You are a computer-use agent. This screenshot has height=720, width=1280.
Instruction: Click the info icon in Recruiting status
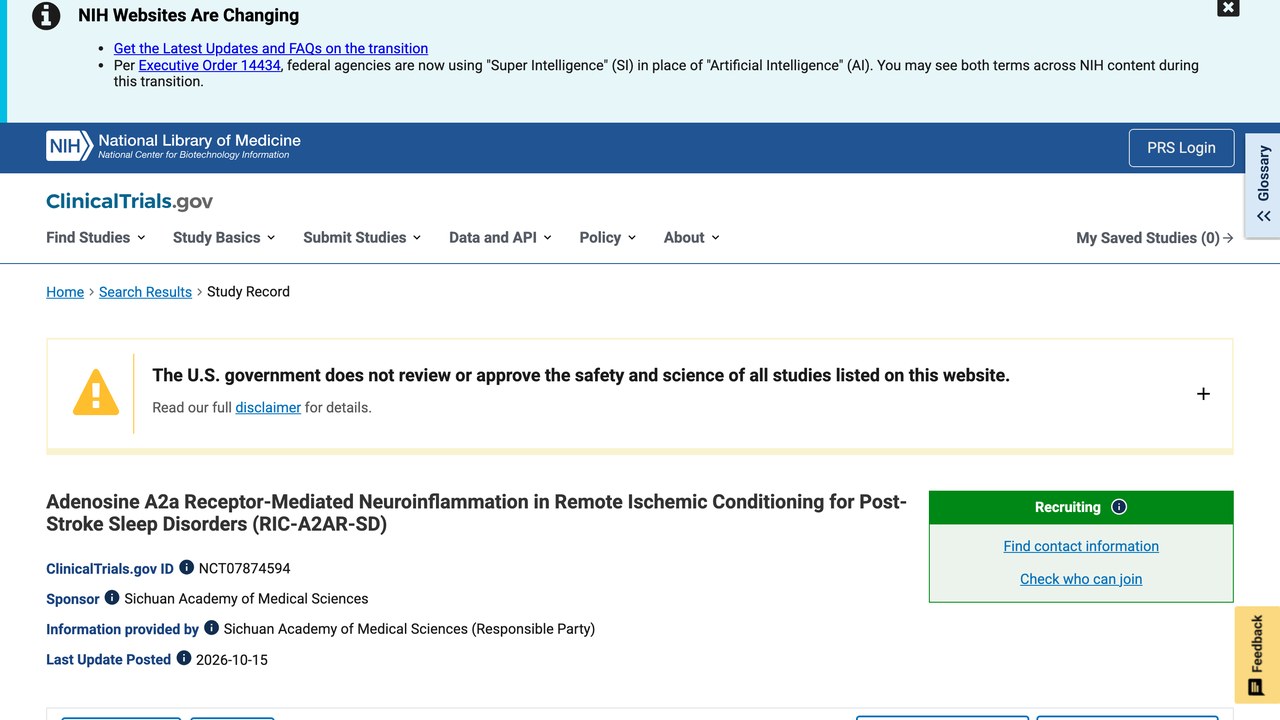pos(1119,506)
